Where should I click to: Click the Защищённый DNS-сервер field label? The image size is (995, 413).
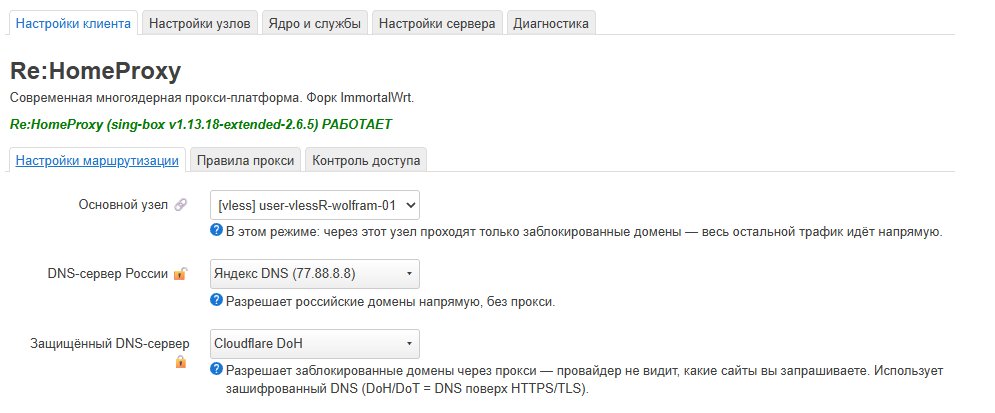coord(110,344)
